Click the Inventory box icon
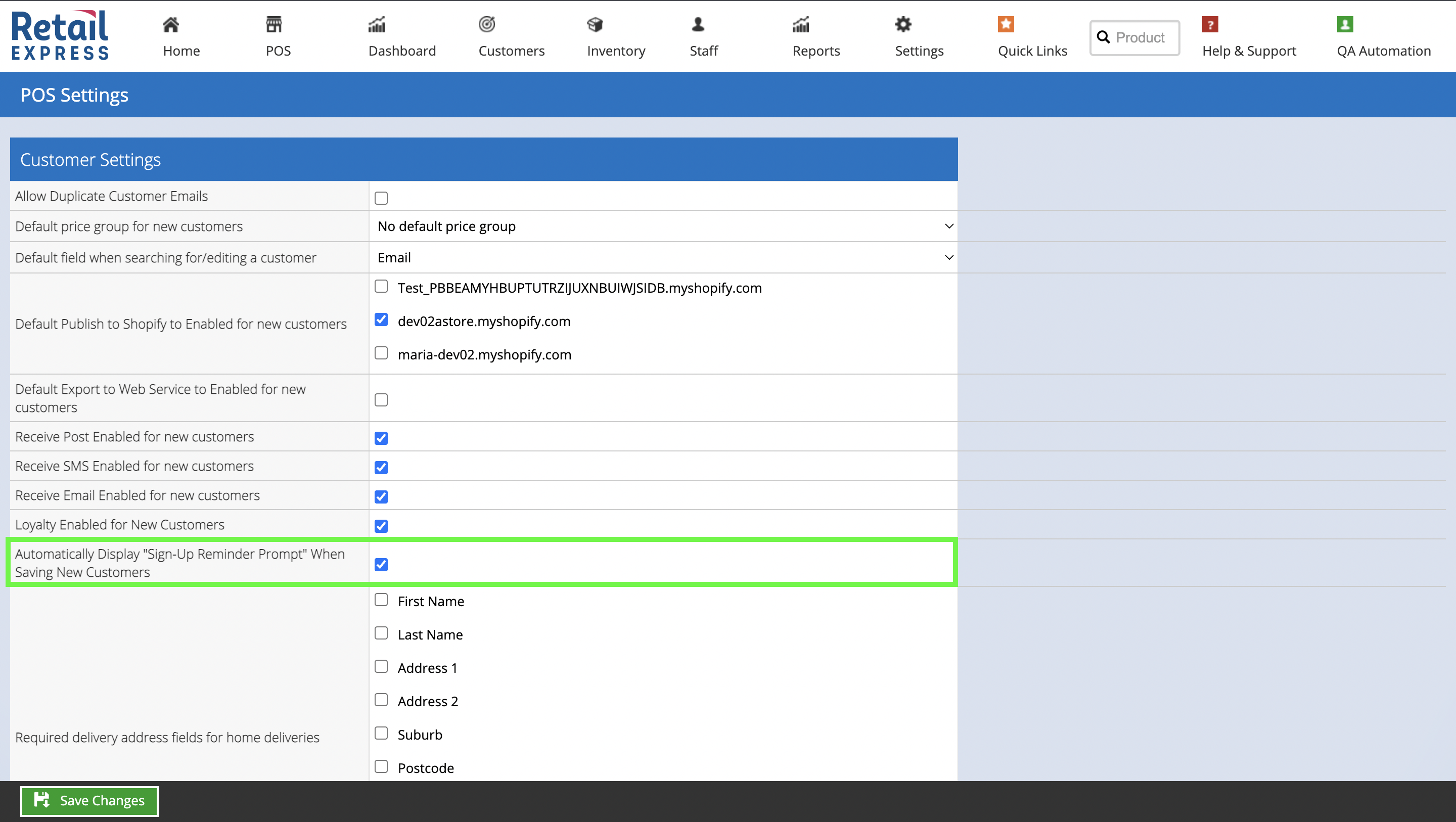1456x822 pixels. point(595,25)
